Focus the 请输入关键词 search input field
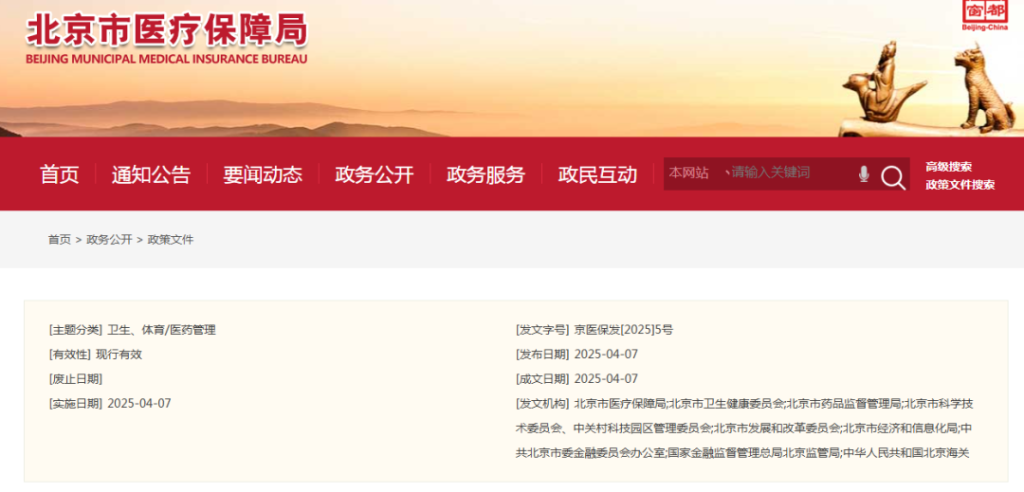Image resolution: width=1024 pixels, height=492 pixels. tap(785, 173)
